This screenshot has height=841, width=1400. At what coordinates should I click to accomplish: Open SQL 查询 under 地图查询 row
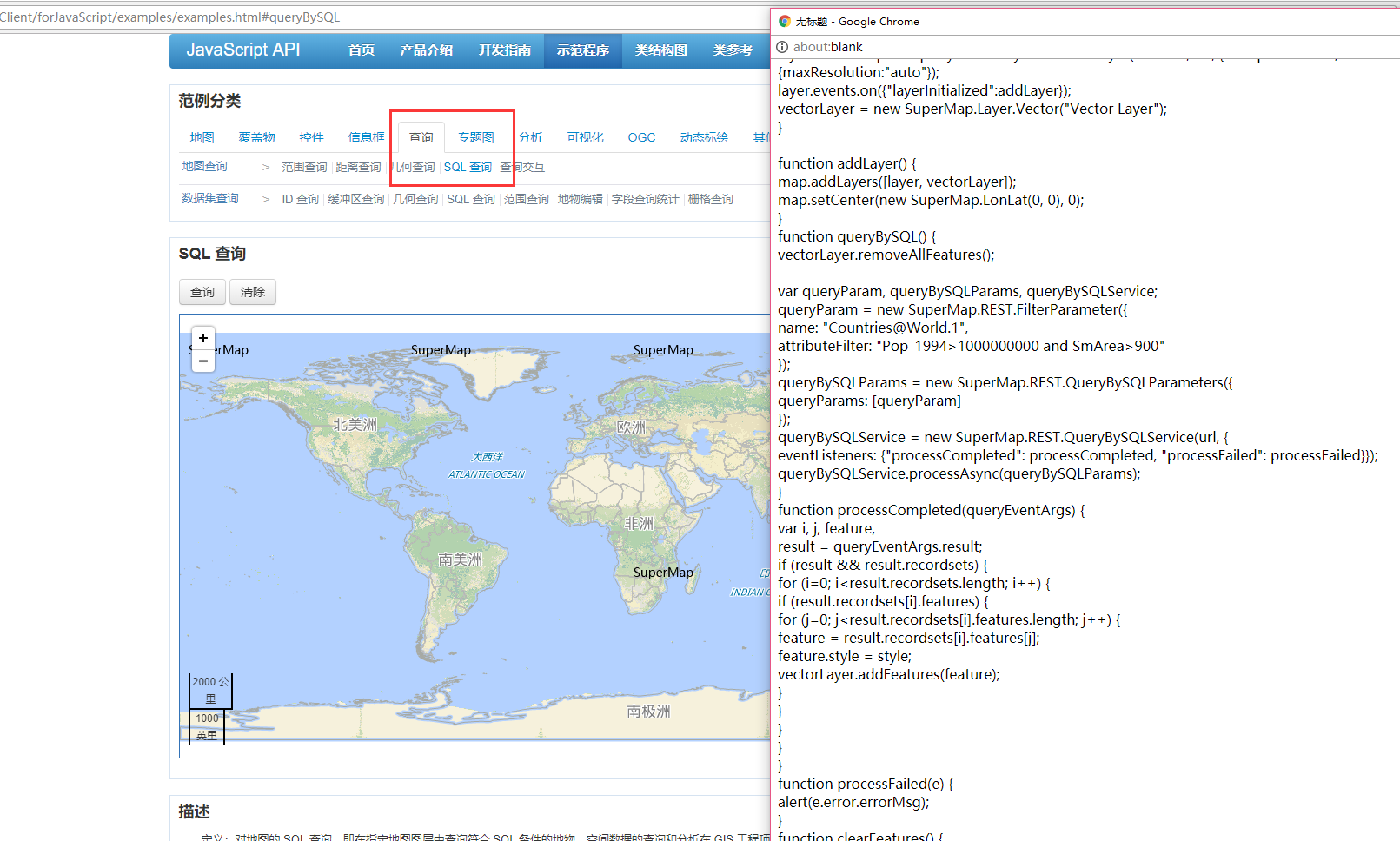(468, 167)
